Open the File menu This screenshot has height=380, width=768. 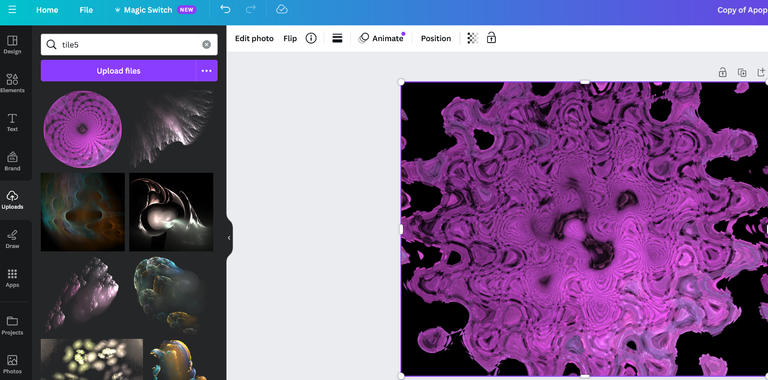[86, 10]
